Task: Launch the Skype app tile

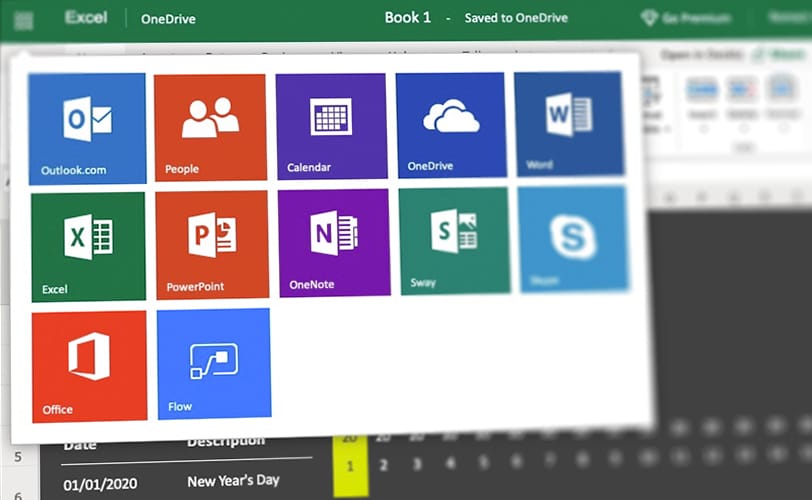Action: pyautogui.click(x=573, y=239)
